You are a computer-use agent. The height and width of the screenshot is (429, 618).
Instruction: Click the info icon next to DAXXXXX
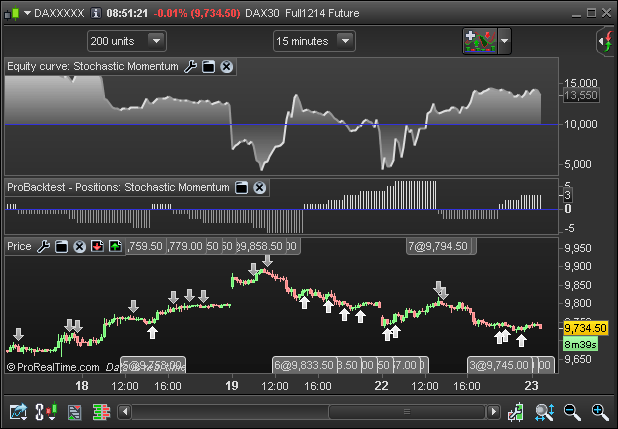pos(96,13)
